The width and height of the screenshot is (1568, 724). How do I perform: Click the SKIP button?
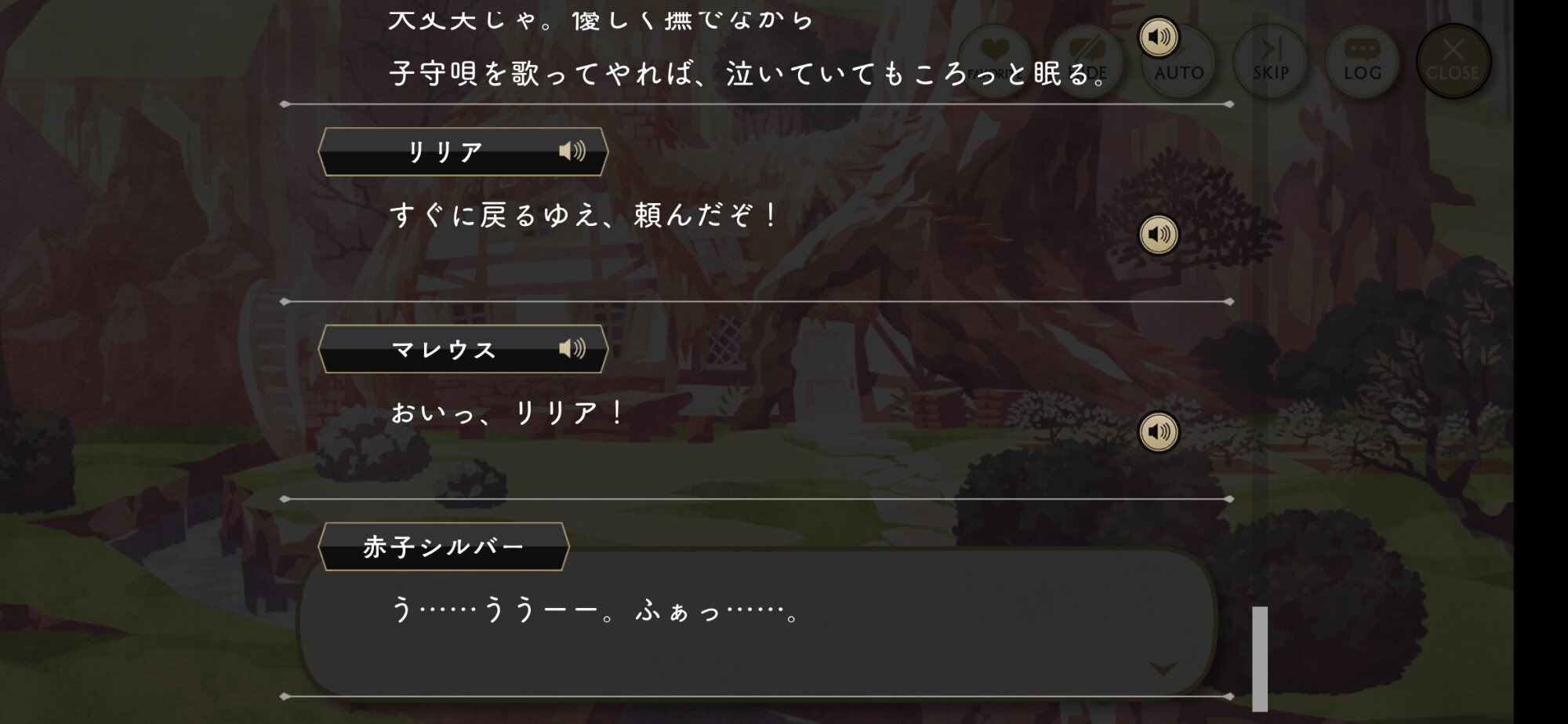point(1270,61)
